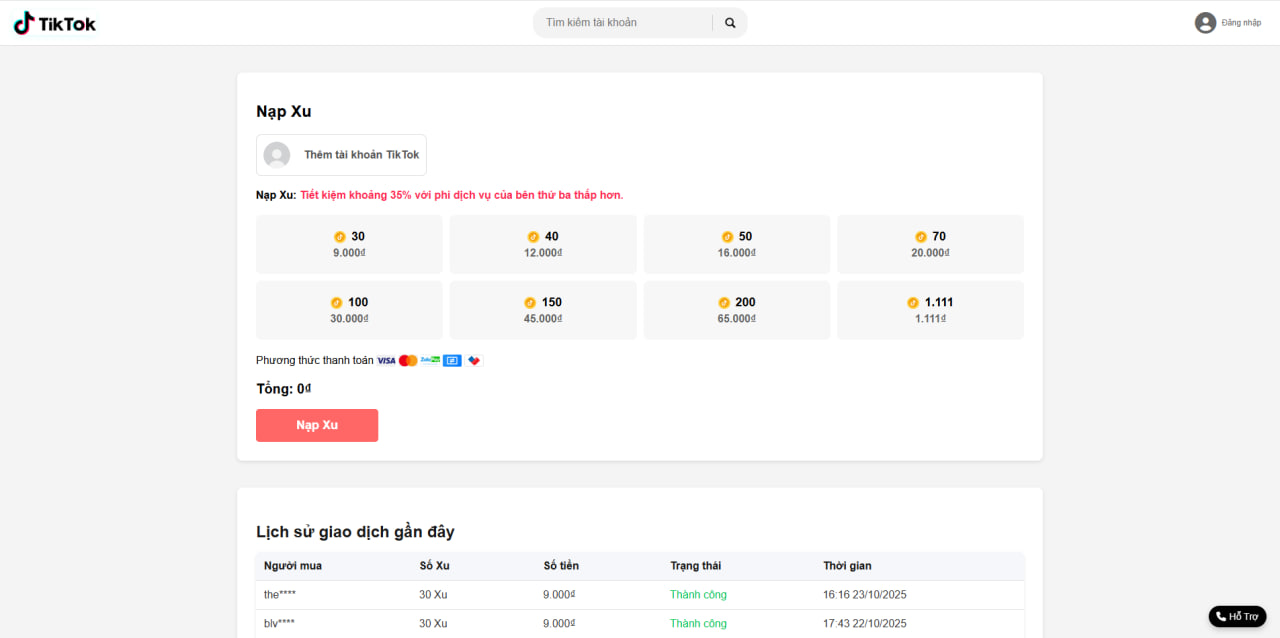Click the search magnifier icon
Image resolution: width=1280 pixels, height=638 pixels.
(730, 23)
